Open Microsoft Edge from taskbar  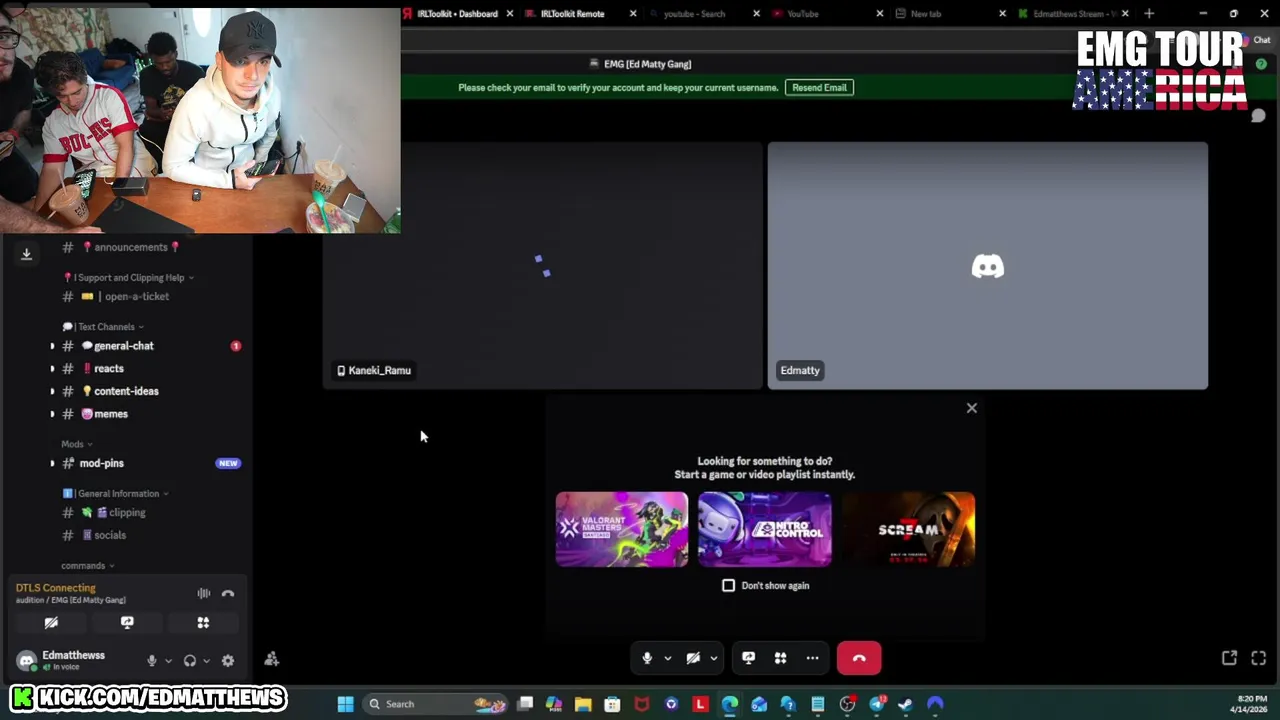tap(730, 704)
